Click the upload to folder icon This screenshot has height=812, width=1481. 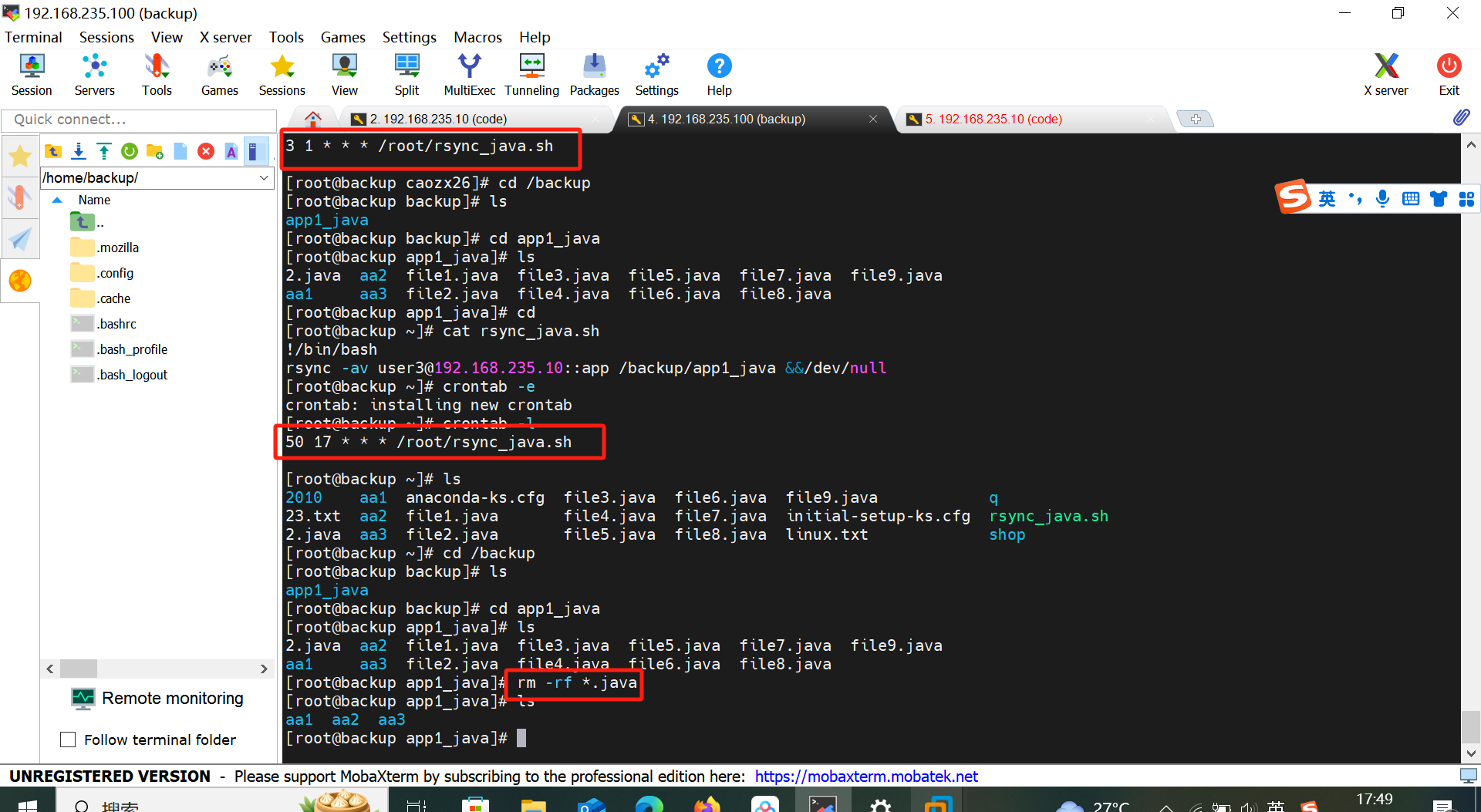coord(104,151)
